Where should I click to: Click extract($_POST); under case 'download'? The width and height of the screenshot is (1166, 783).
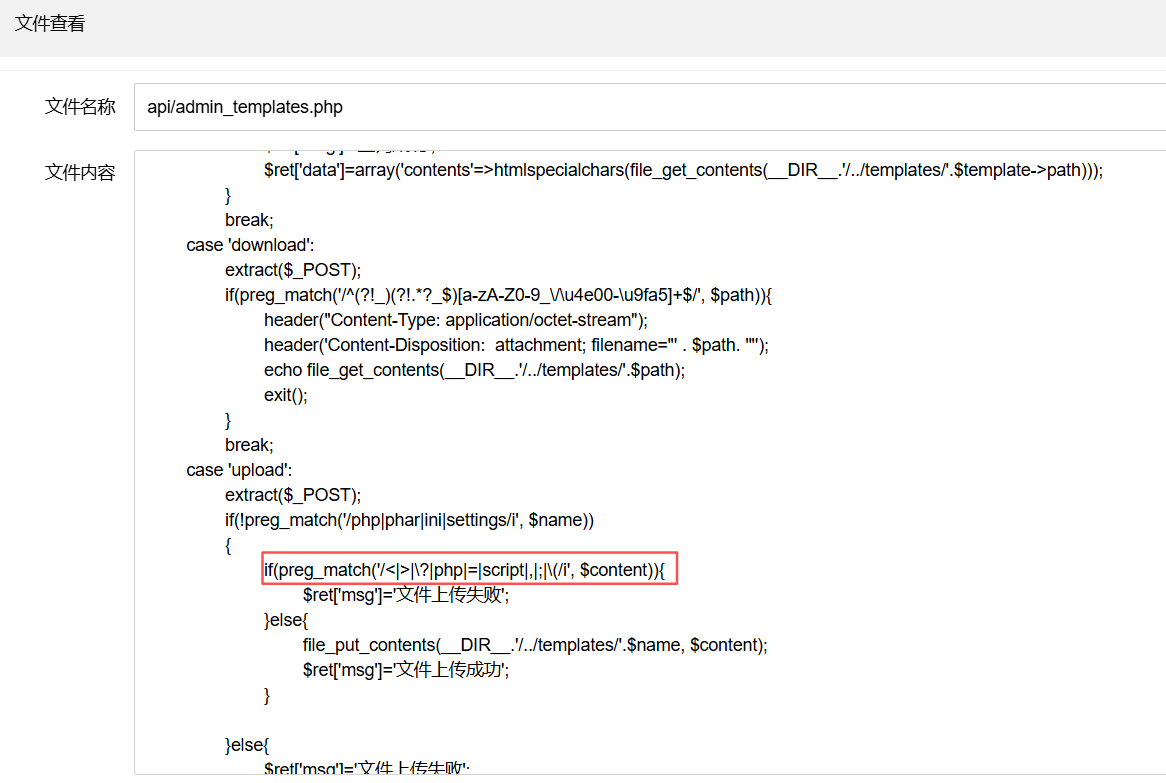pyautogui.click(x=293, y=270)
